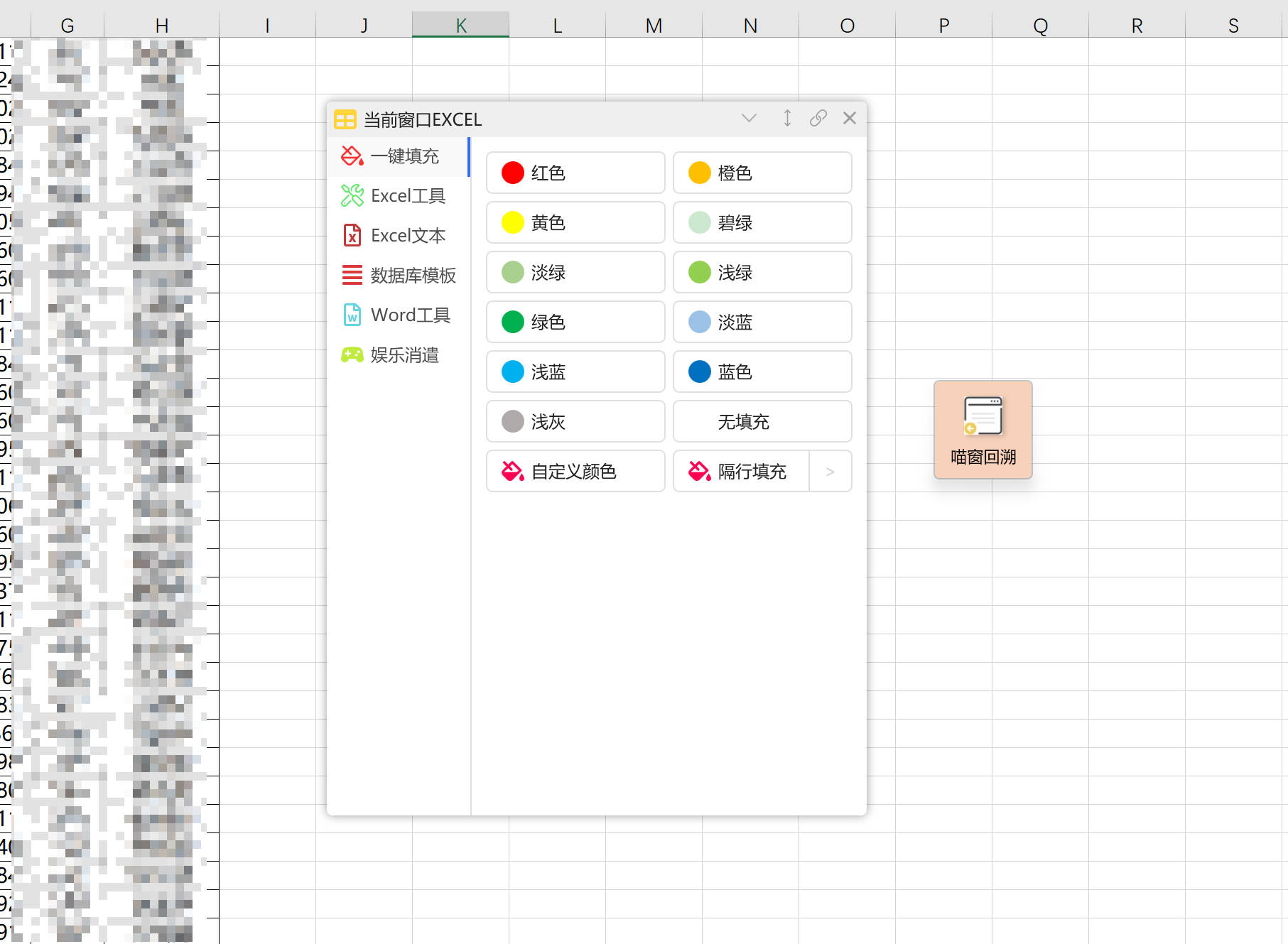Viewport: 1288px width, 944px height.
Task: Open the 娱乐消遣 sidebar tab
Action: coord(398,355)
